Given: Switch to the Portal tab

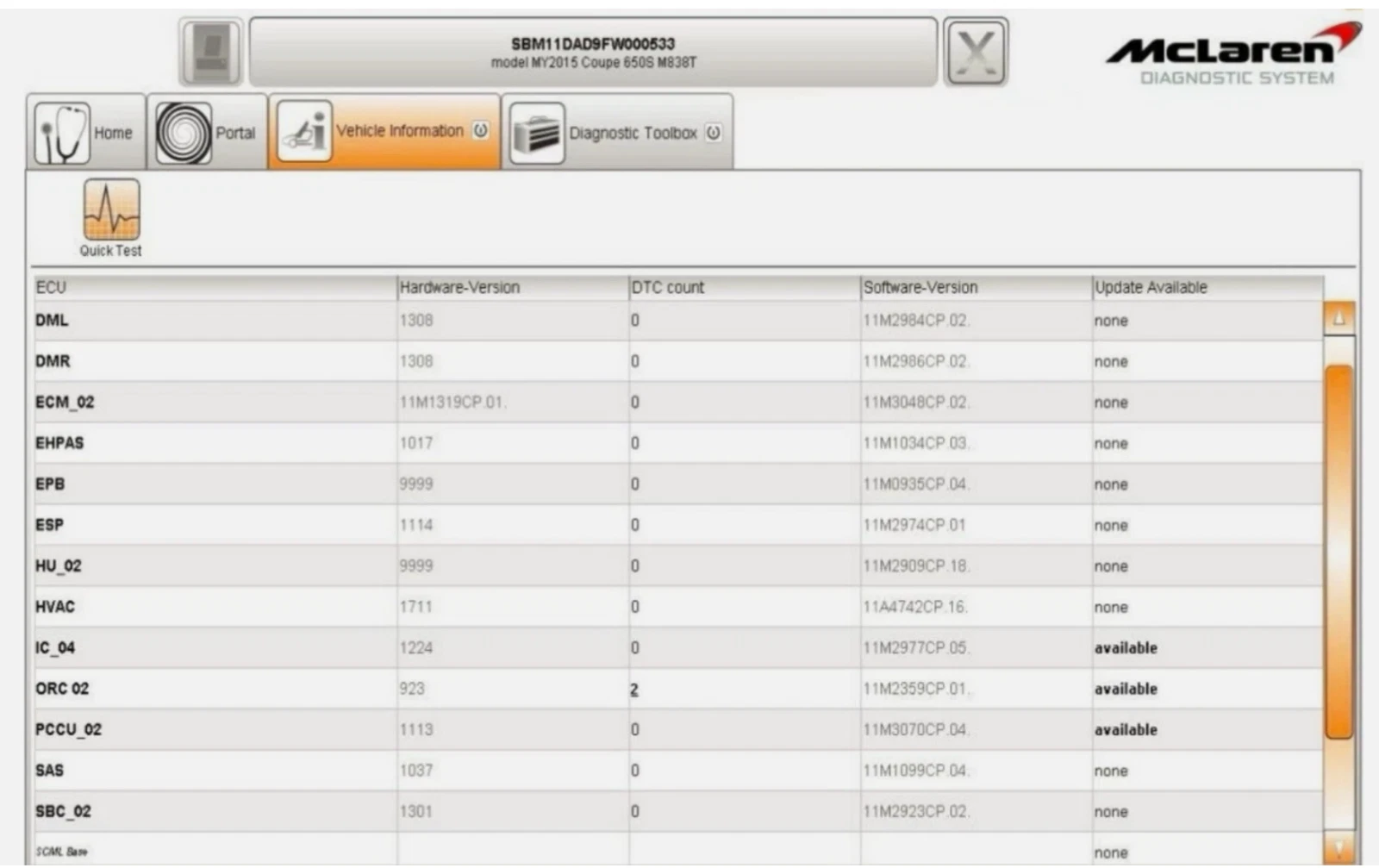Looking at the screenshot, I should coord(207,132).
